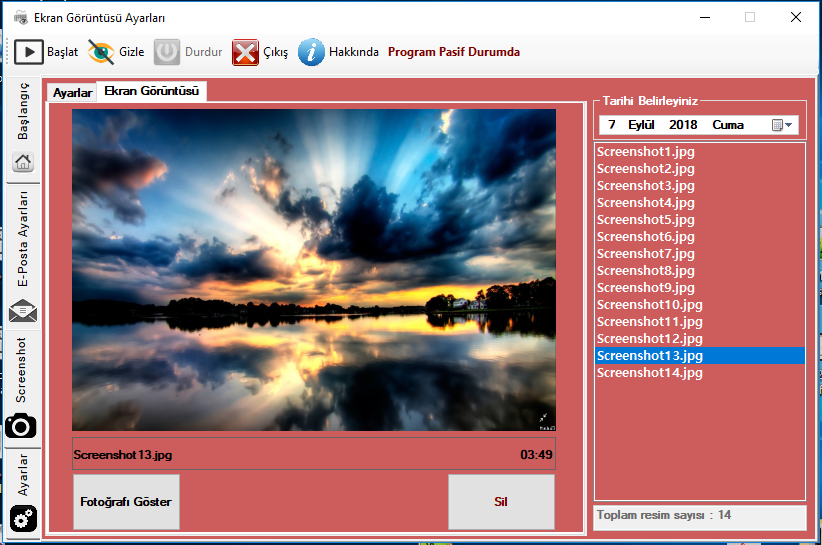Select Screenshot1.jpg in the list

pyautogui.click(x=700, y=151)
